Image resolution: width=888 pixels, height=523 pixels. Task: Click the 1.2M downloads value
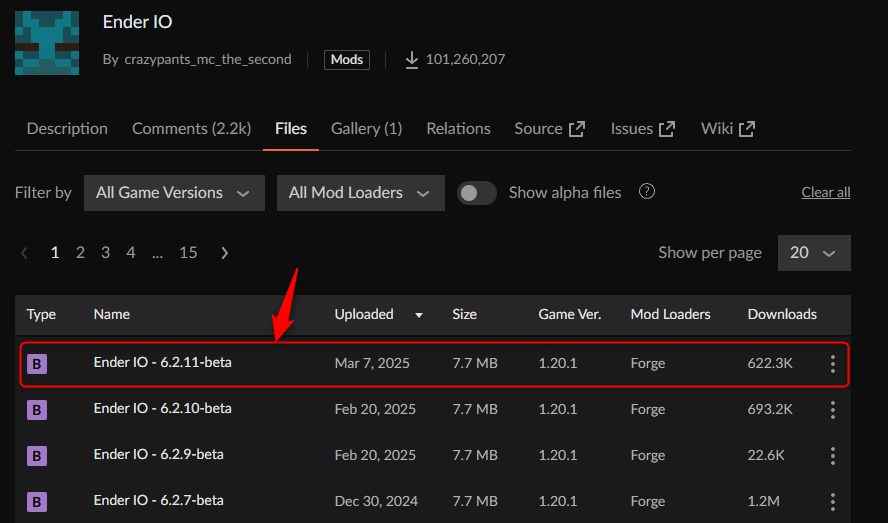coord(763,501)
